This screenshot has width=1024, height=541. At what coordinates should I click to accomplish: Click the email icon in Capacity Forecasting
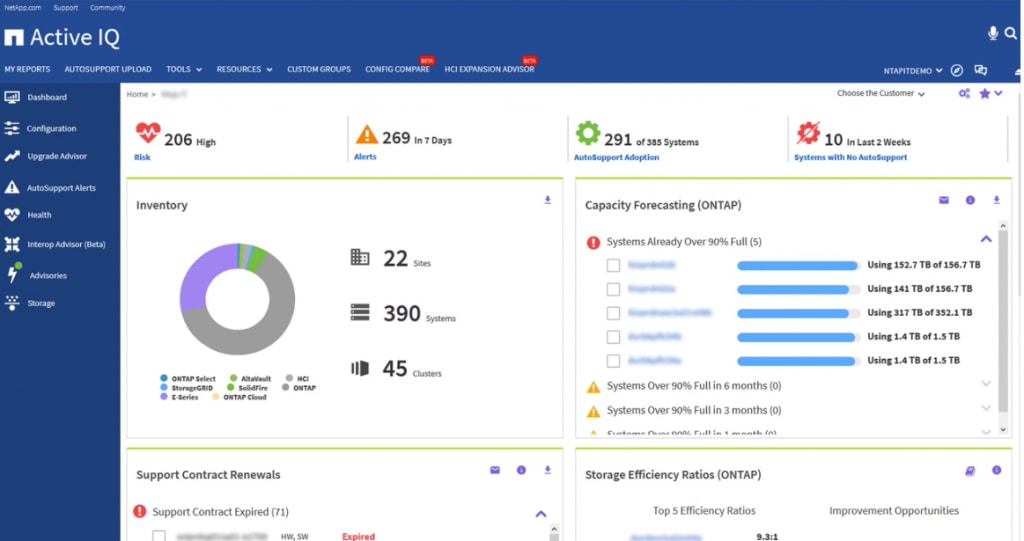[943, 200]
